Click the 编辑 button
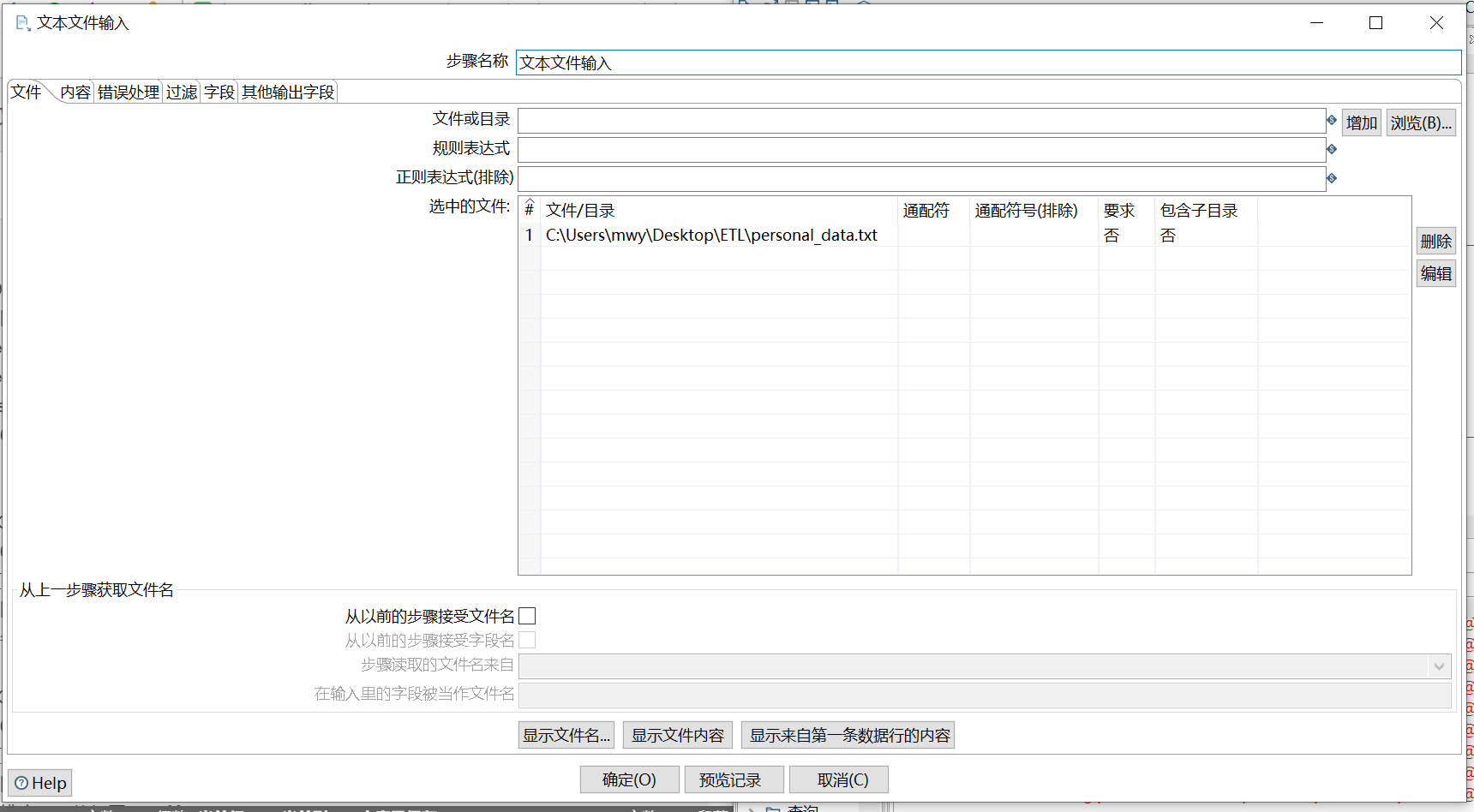This screenshot has width=1474, height=812. click(x=1436, y=273)
